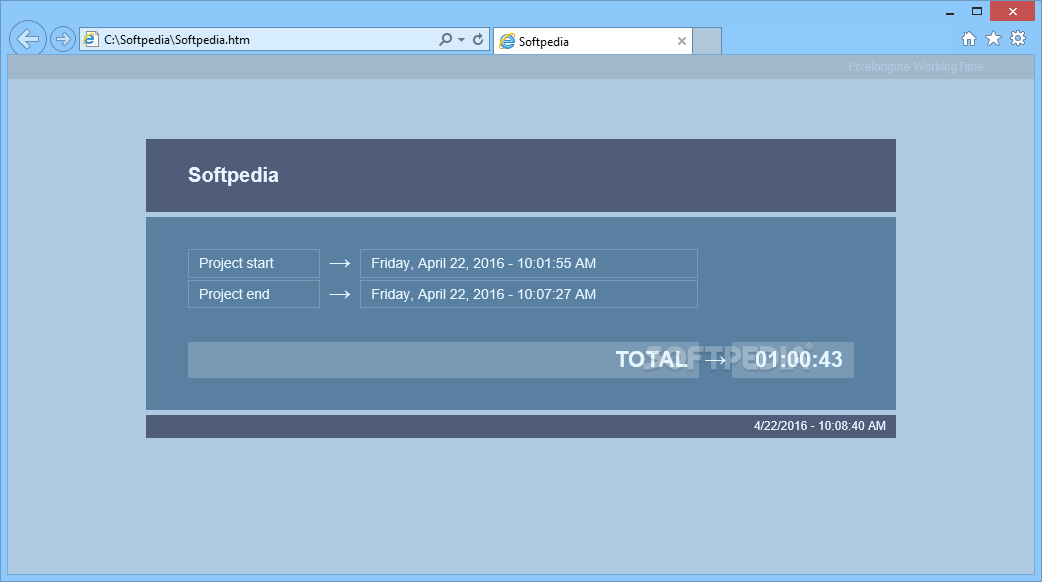Close the Softpedia tab
The width and height of the screenshot is (1042, 582).
682,41
